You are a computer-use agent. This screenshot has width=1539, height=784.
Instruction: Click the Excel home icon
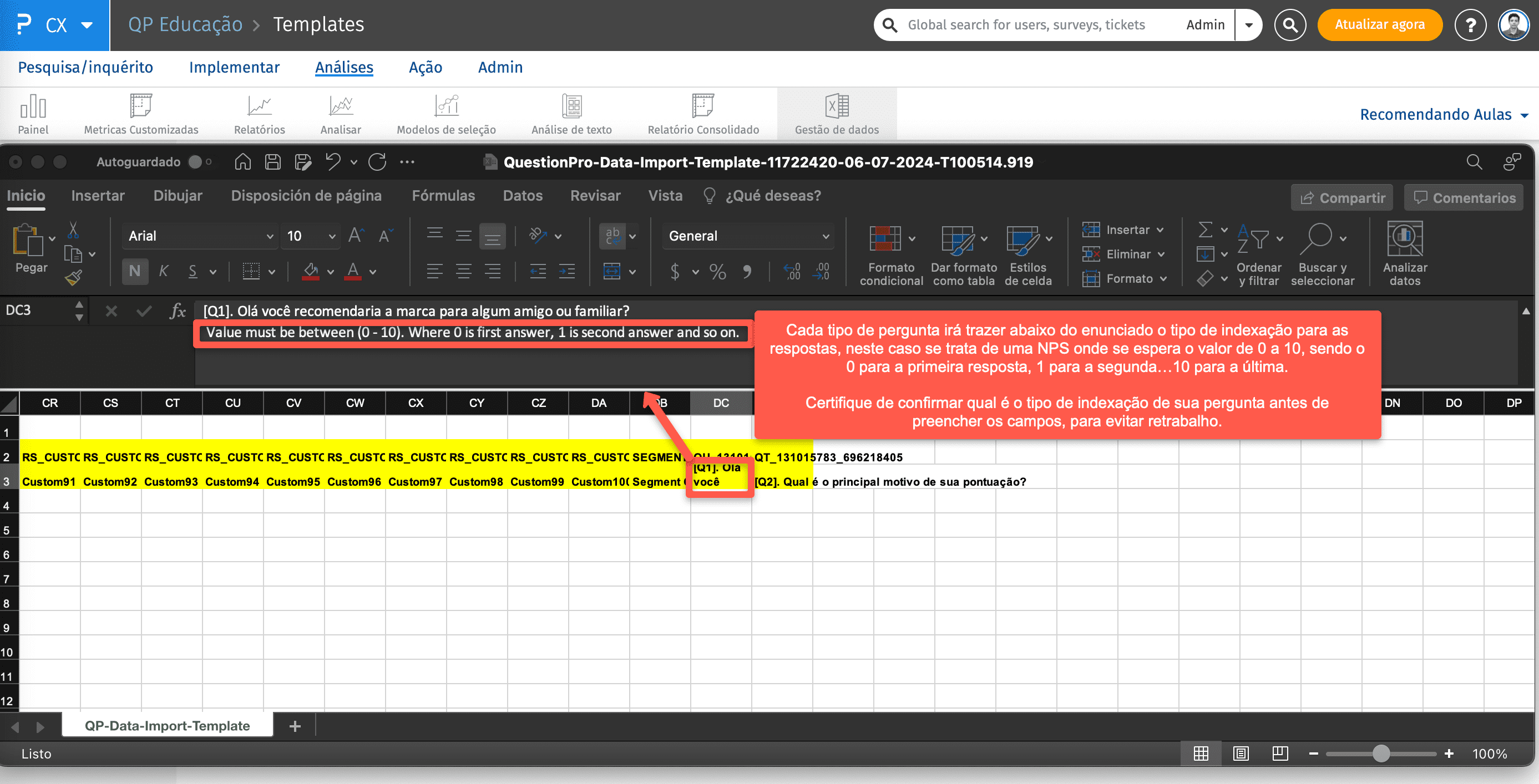coord(242,162)
